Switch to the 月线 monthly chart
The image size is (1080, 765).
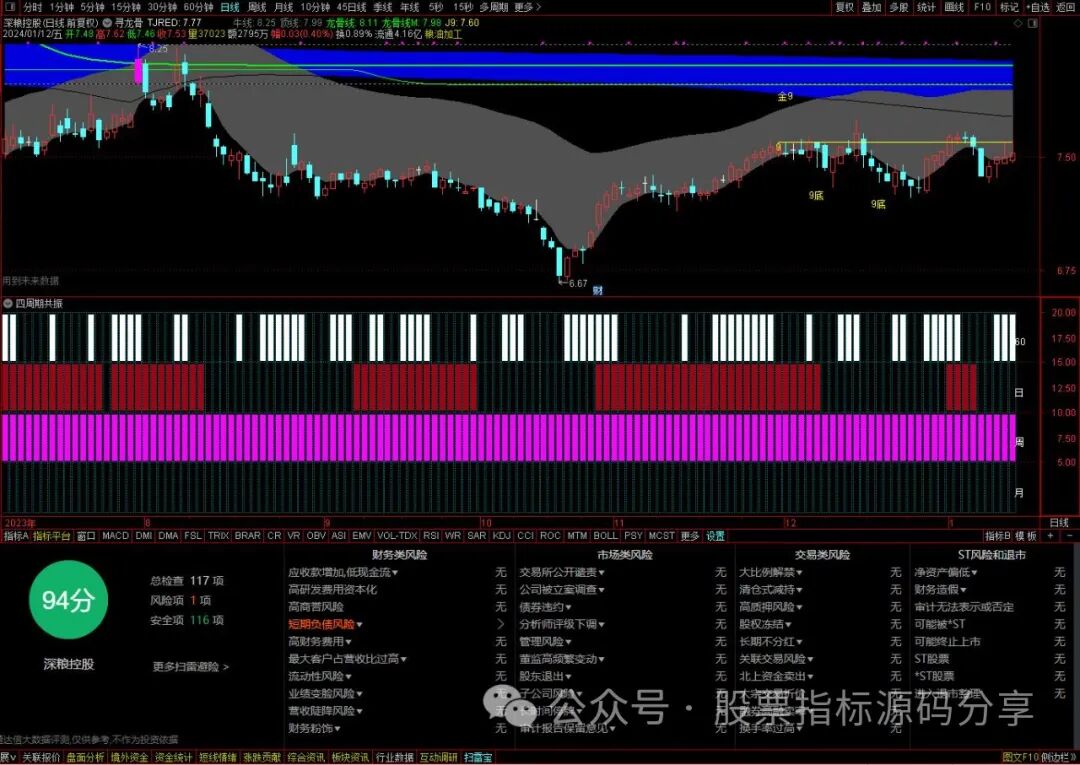click(283, 7)
